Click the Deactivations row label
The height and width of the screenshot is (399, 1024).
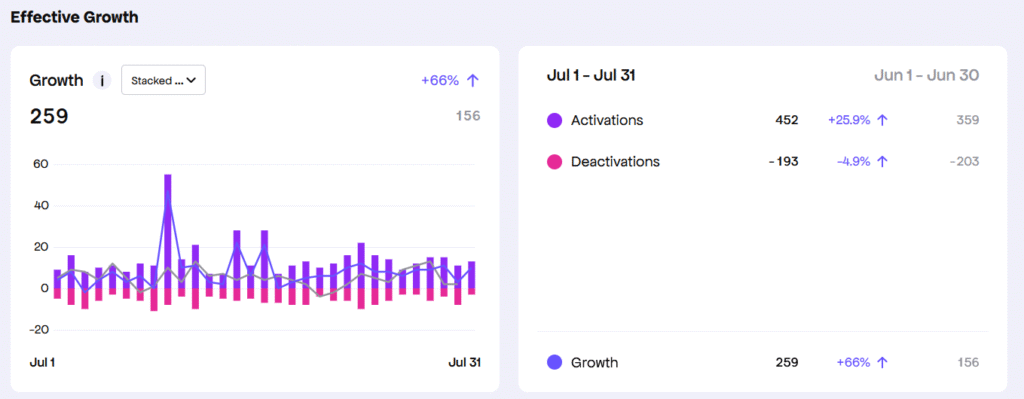click(x=615, y=161)
